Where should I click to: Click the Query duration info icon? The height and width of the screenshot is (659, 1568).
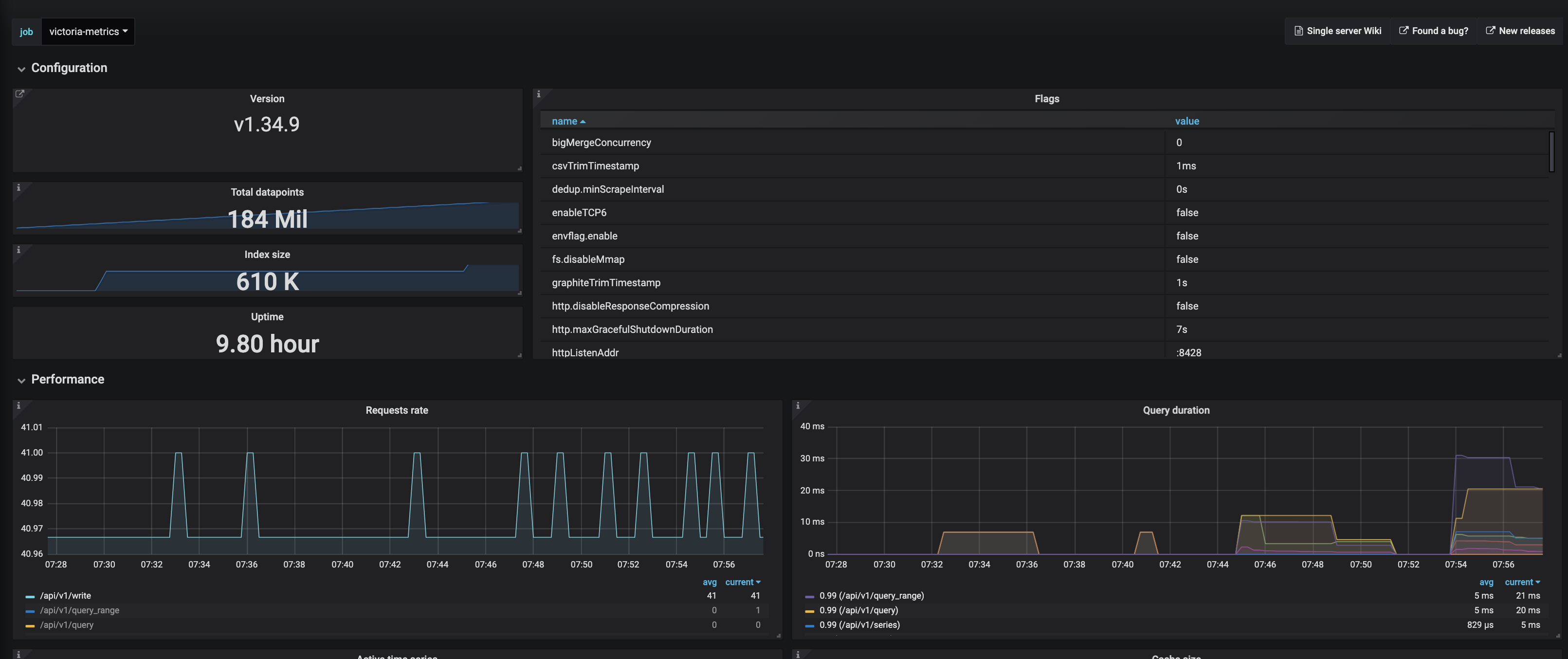(798, 406)
